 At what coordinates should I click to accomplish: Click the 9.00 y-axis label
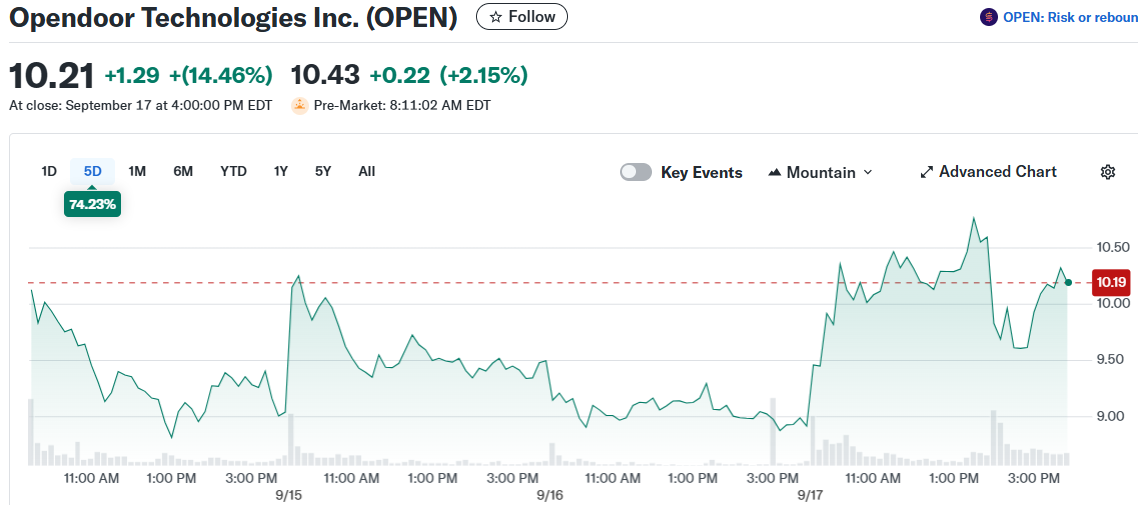click(x=1109, y=416)
